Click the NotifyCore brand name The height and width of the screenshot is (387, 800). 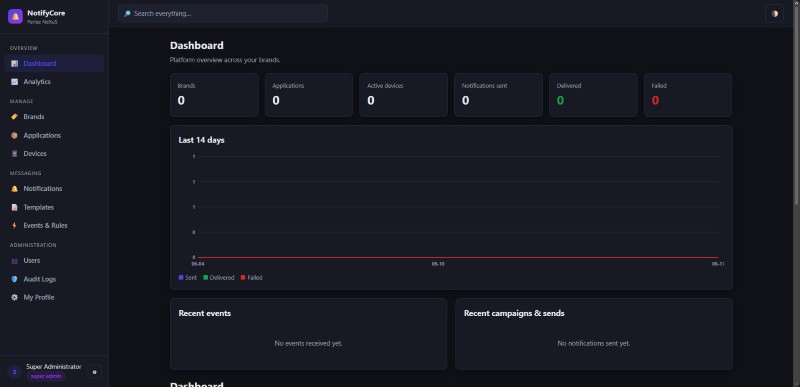(46, 13)
